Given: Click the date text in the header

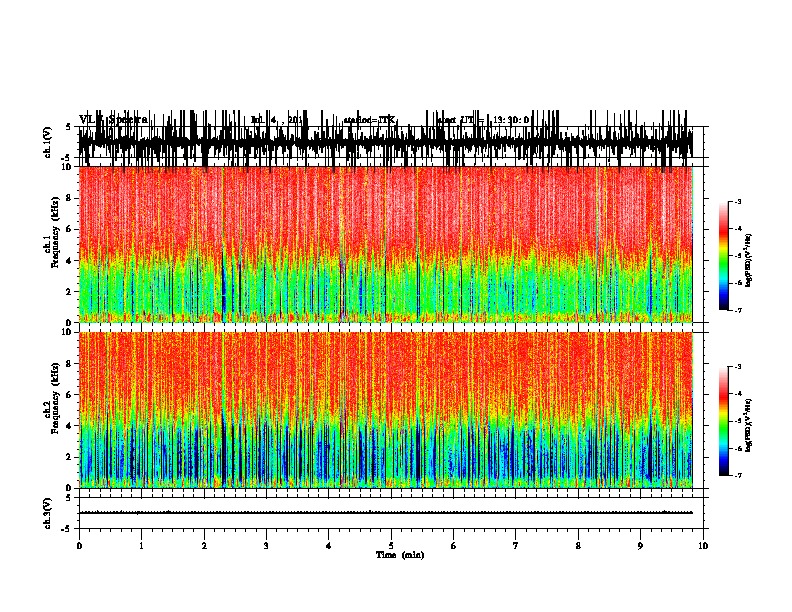Looking at the screenshot, I should [x=277, y=120].
